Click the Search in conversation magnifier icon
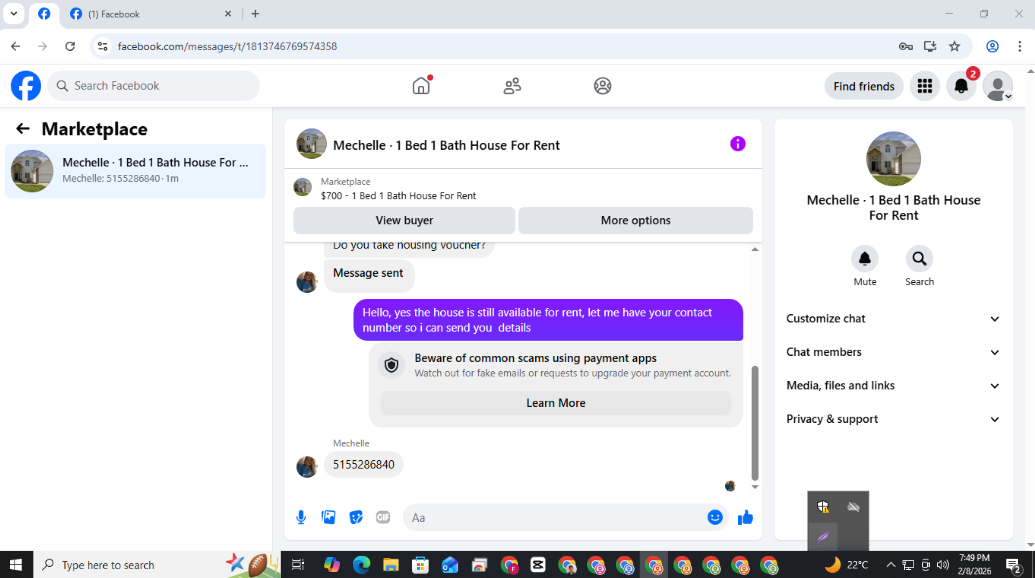 pyautogui.click(x=919, y=259)
